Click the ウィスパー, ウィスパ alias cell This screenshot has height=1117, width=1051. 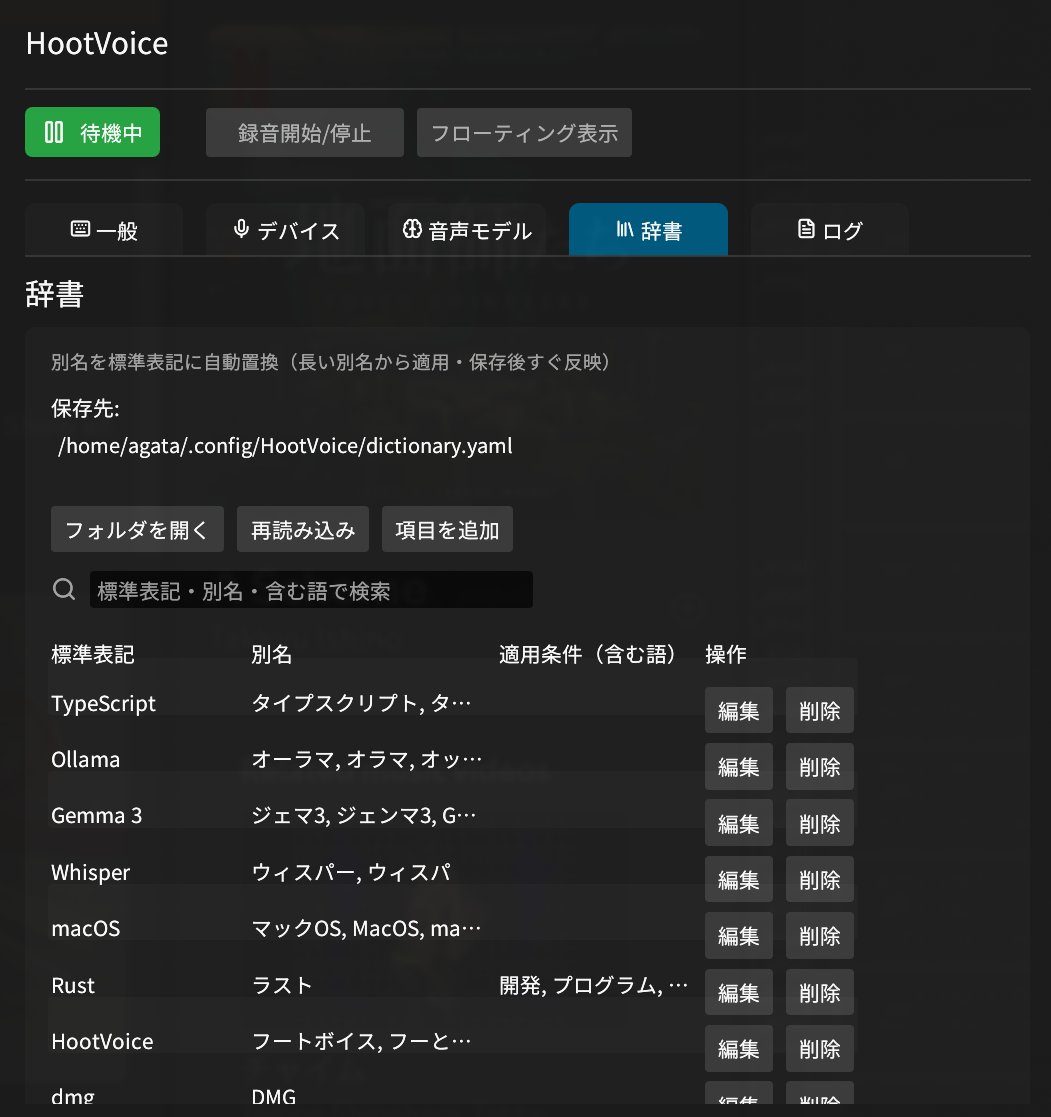[x=351, y=872]
